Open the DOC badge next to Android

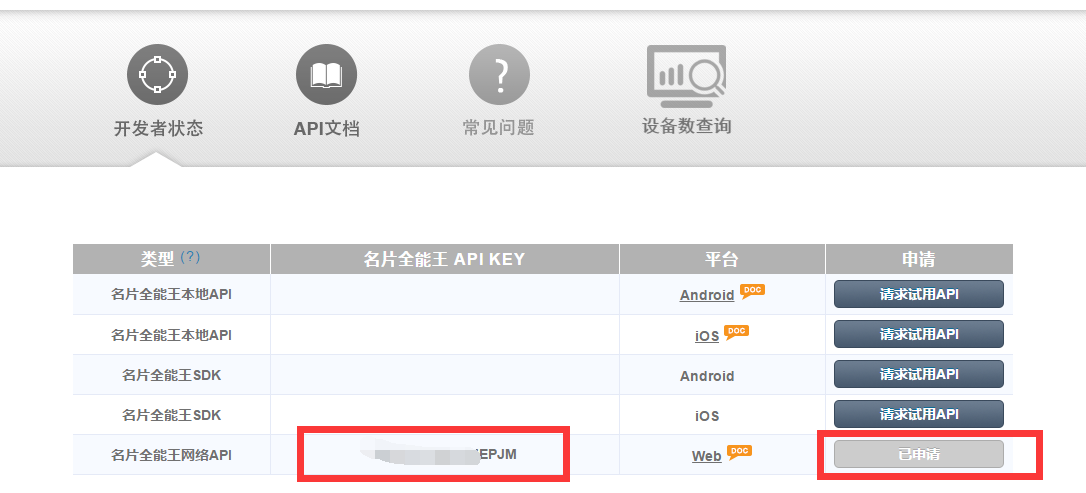point(752,292)
